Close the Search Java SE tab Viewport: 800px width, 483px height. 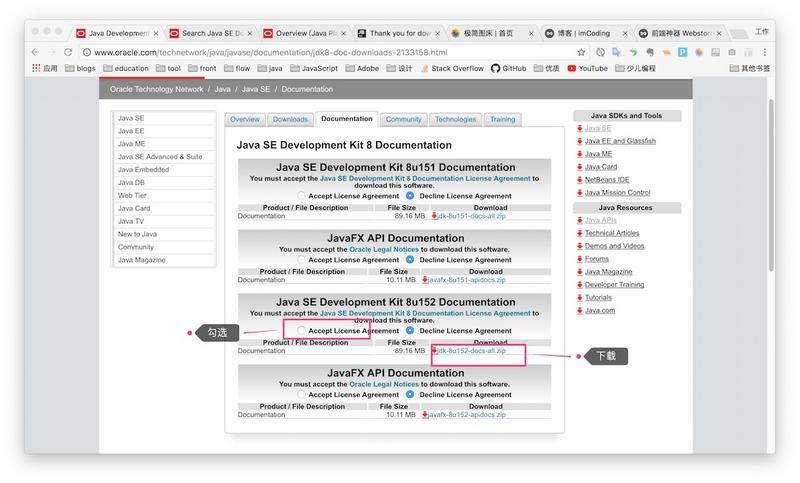249,33
